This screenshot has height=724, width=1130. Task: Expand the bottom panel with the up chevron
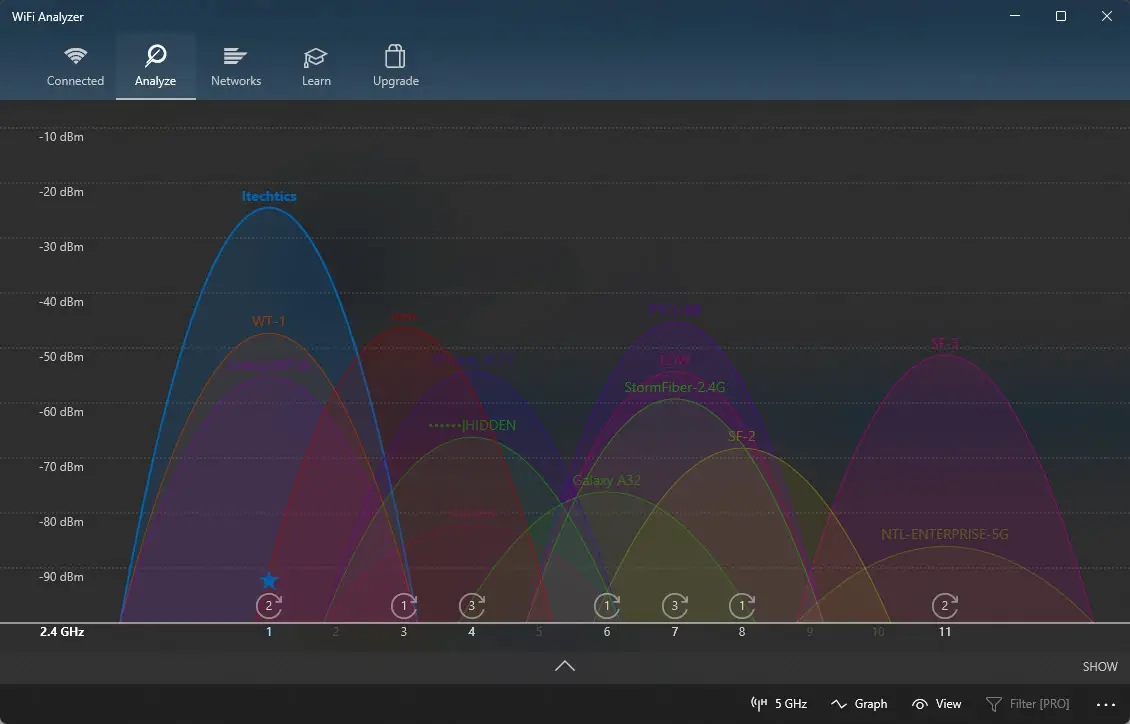[x=565, y=665]
